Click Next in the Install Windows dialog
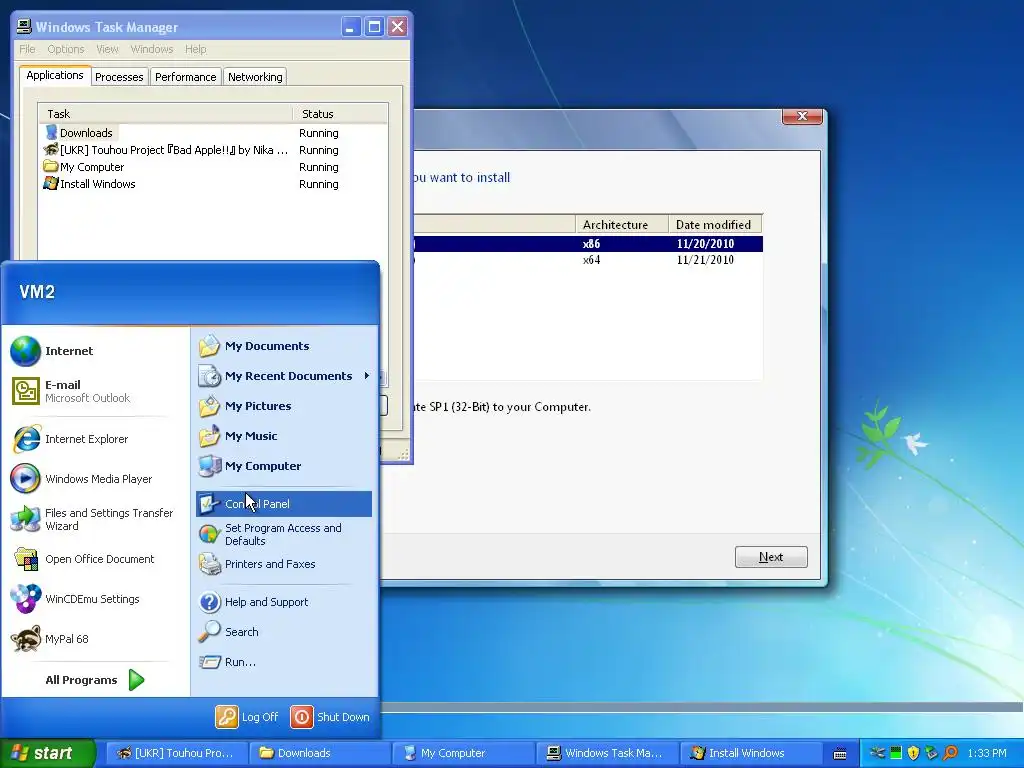The width and height of the screenshot is (1024, 768). click(x=771, y=557)
